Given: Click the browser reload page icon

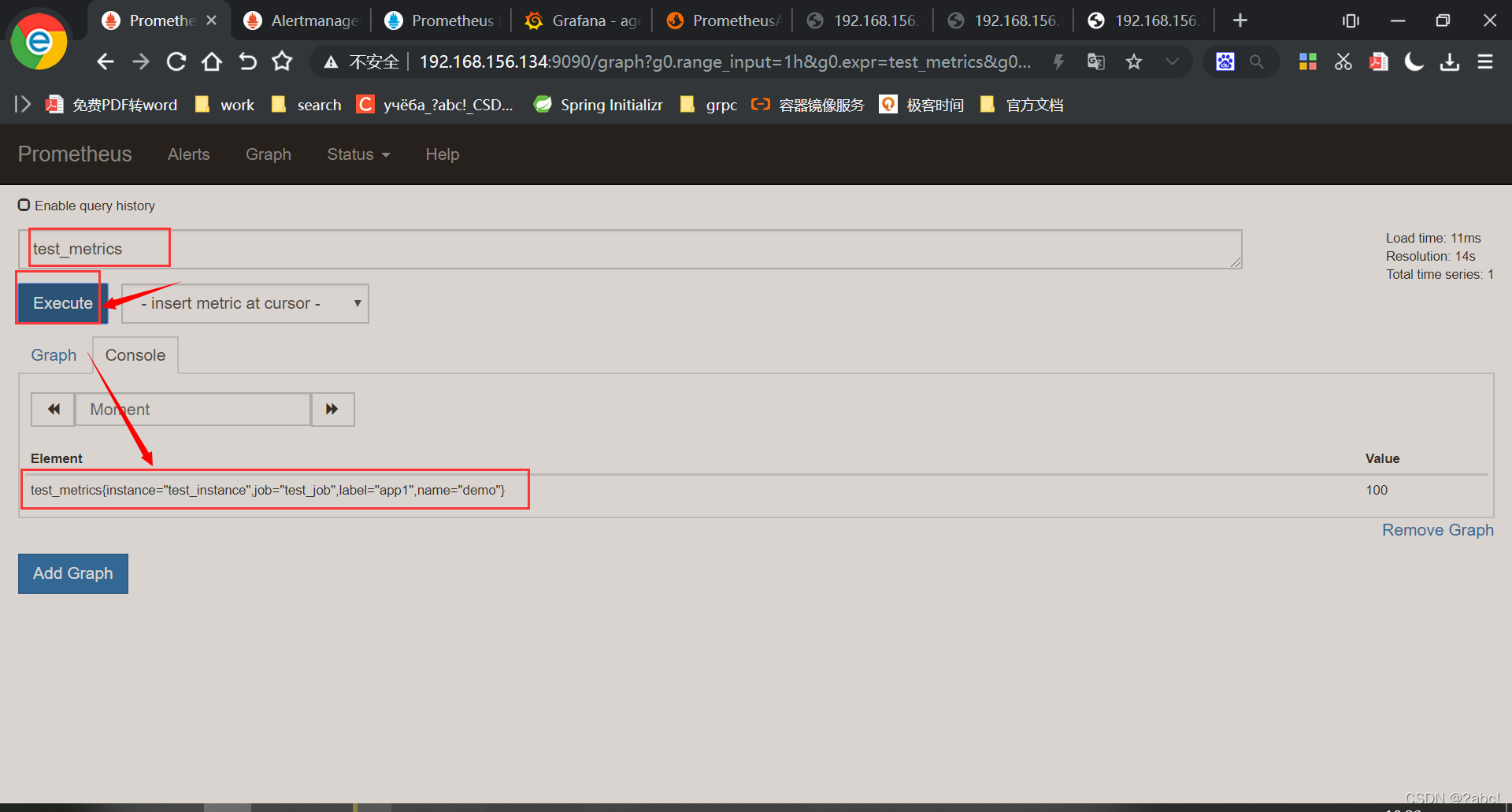Looking at the screenshot, I should click(x=176, y=61).
